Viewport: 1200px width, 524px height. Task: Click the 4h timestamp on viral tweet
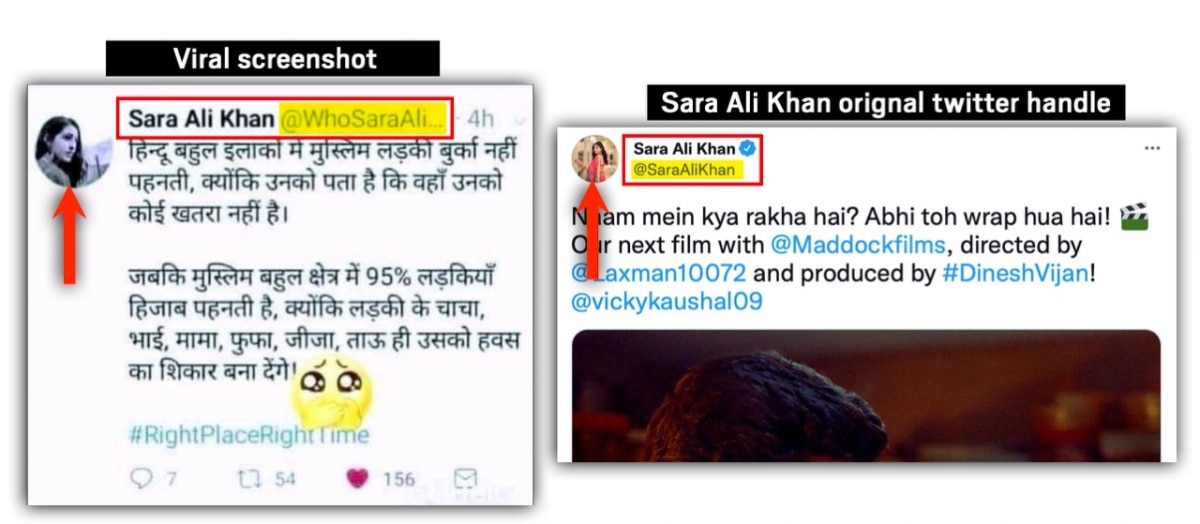480,119
